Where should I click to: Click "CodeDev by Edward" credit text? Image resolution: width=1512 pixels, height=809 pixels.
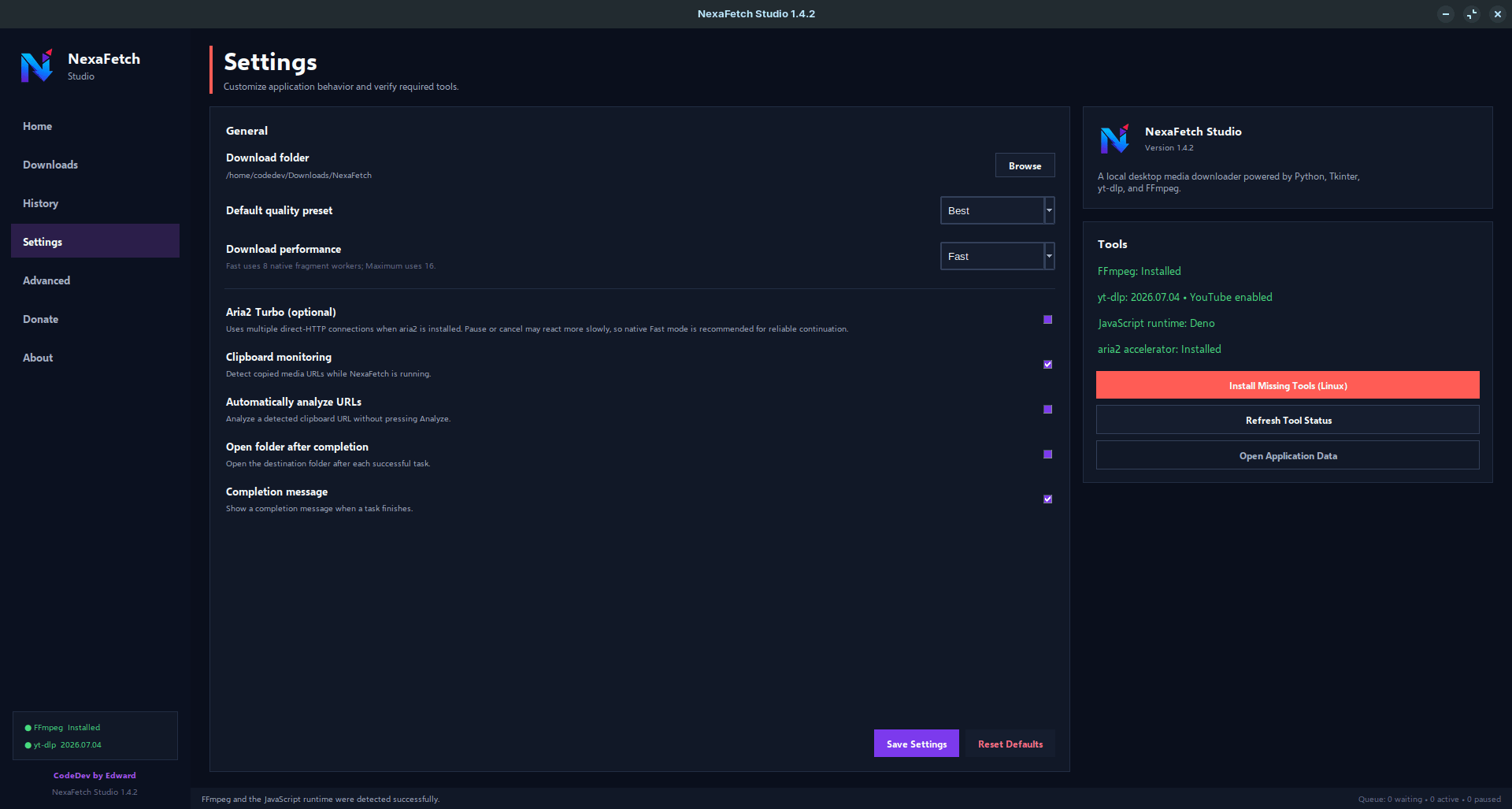coord(94,775)
